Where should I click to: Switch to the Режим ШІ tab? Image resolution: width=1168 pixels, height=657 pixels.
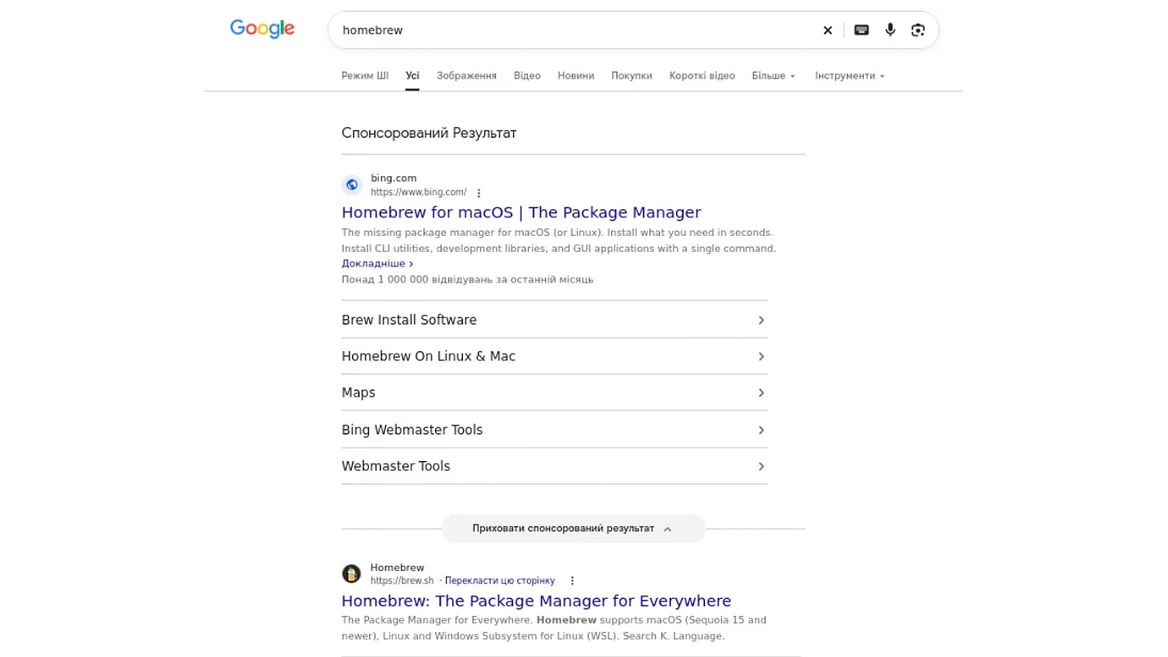(365, 75)
